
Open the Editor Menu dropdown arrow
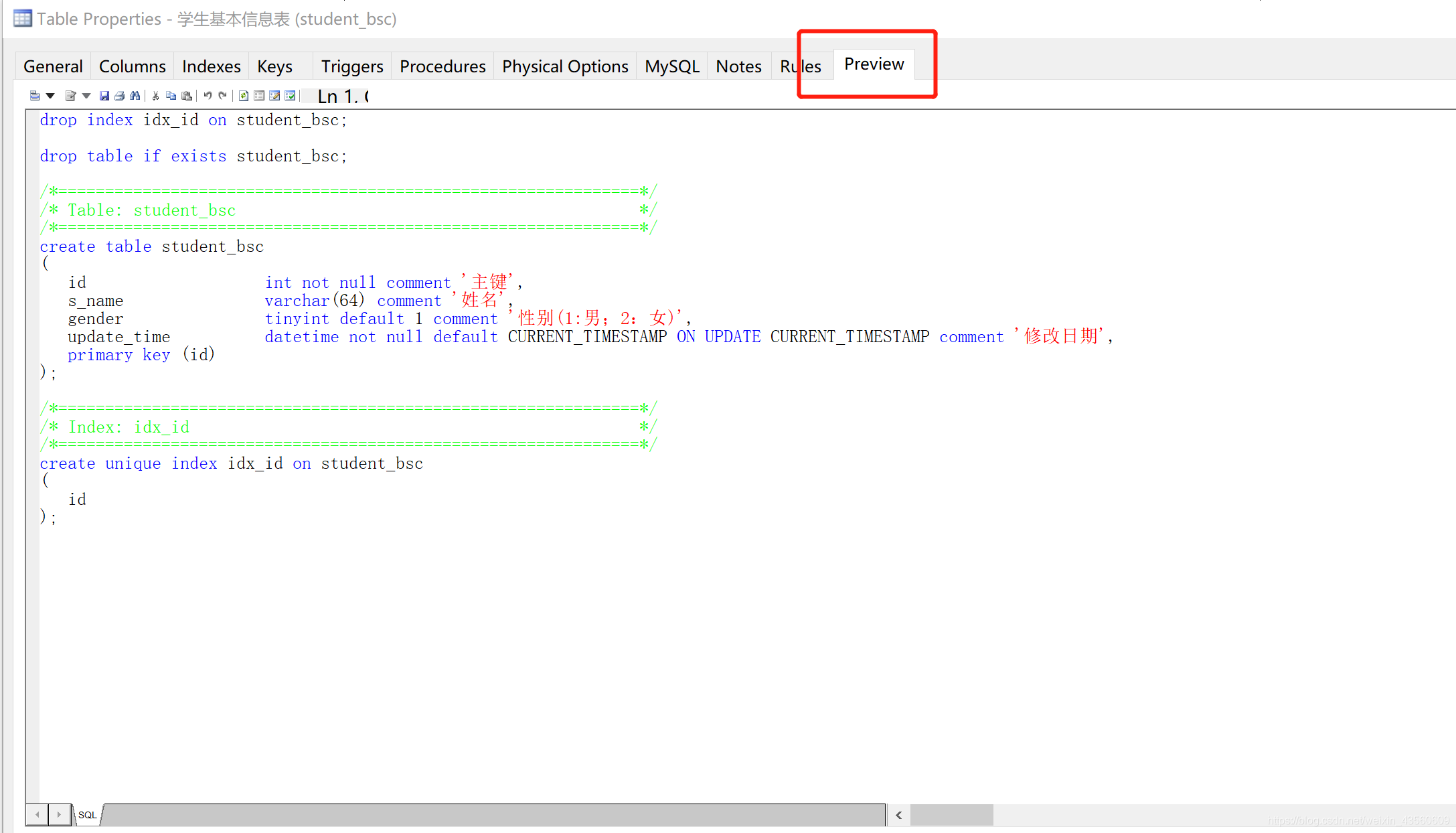coord(50,96)
